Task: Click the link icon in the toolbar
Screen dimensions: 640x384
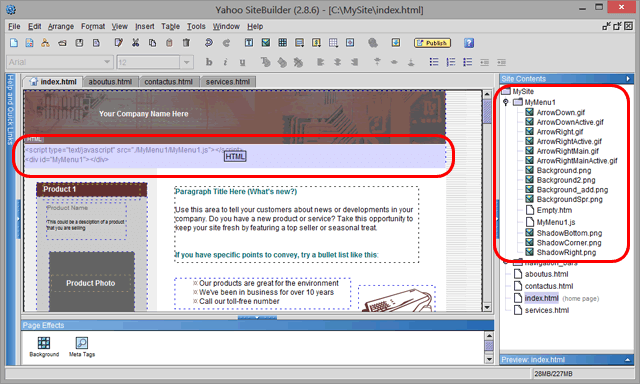Action: click(x=373, y=43)
